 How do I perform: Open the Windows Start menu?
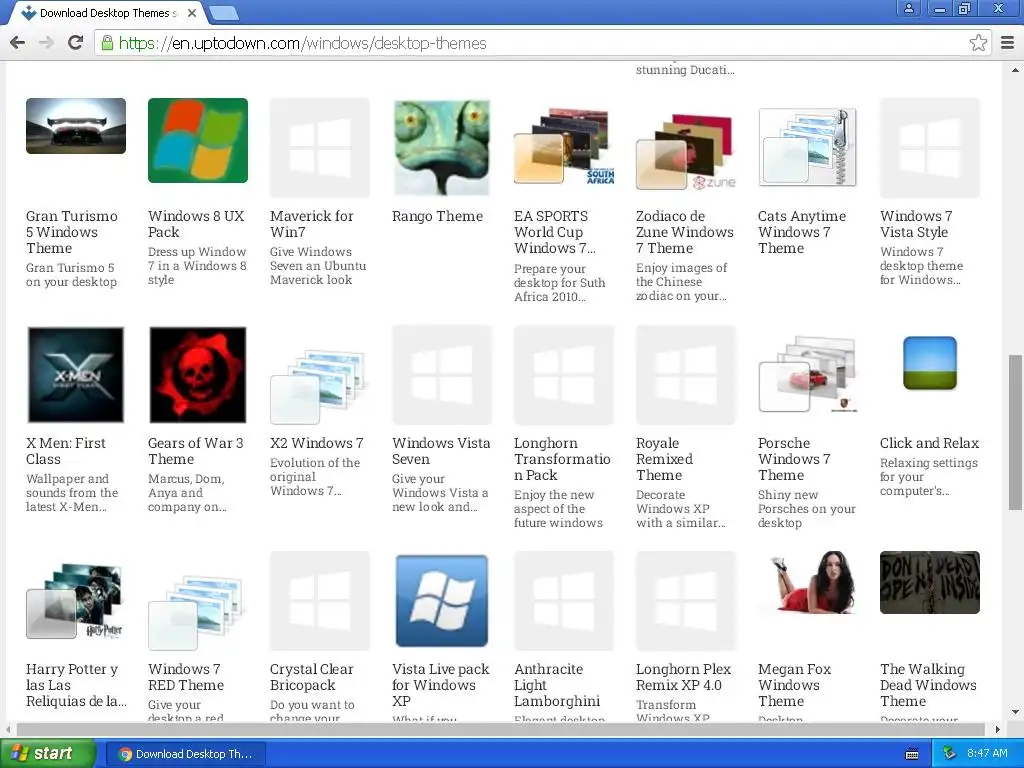48,754
